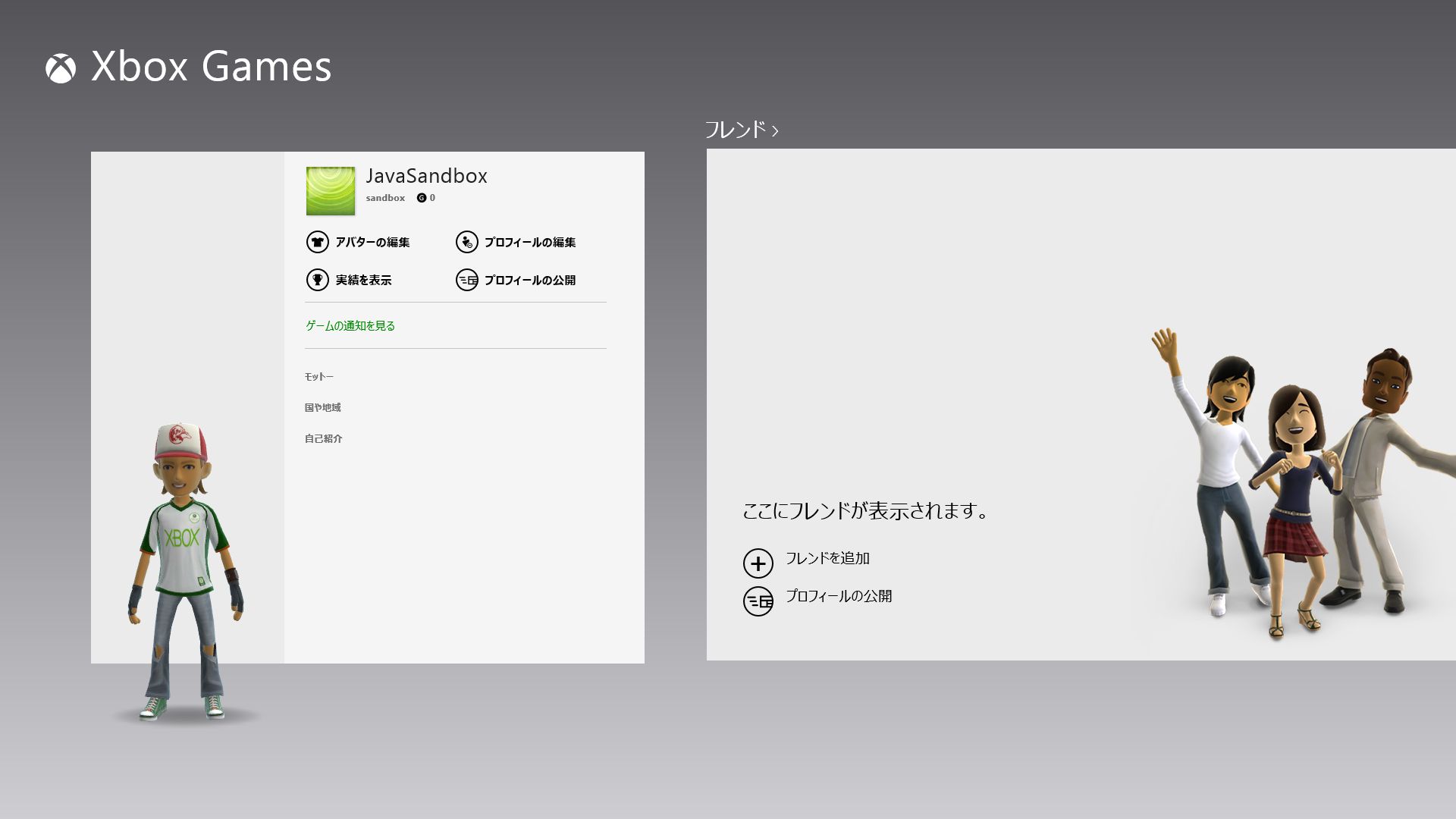Click プロフィールの公開 text in friends panel

[x=838, y=596]
